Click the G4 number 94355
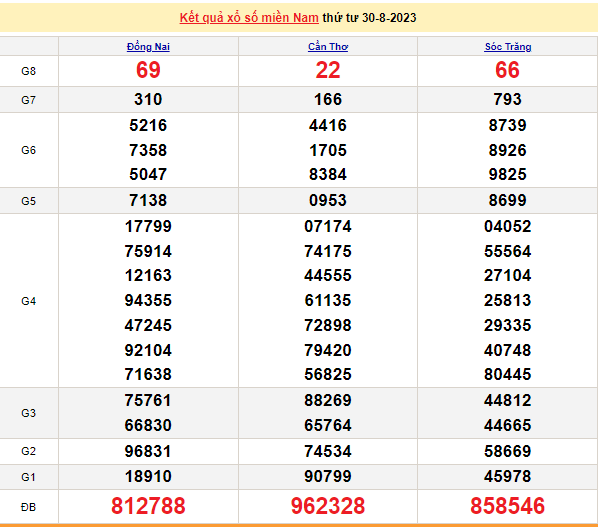Image resolution: width=611 pixels, height=527 pixels. (148, 300)
